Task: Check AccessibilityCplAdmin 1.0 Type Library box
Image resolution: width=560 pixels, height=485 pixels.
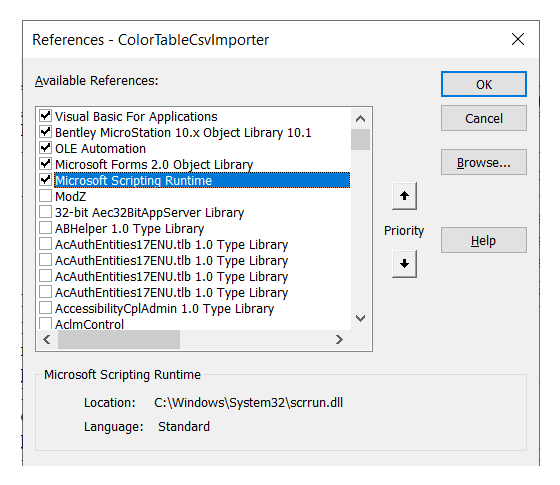Action: pyautogui.click(x=45, y=308)
